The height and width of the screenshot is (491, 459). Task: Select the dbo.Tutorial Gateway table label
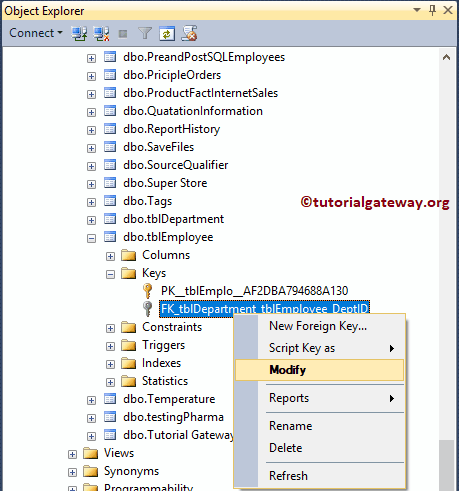pos(178,435)
